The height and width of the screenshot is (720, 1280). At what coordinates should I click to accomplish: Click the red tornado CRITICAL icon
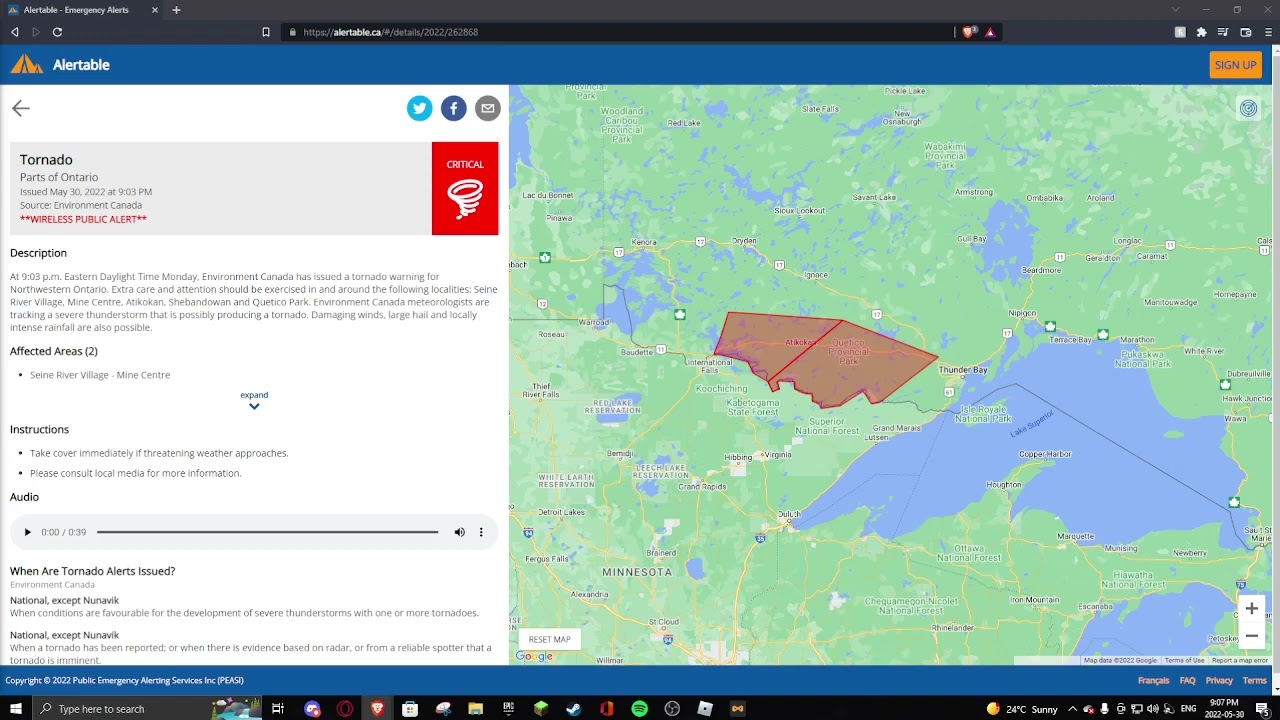(465, 188)
